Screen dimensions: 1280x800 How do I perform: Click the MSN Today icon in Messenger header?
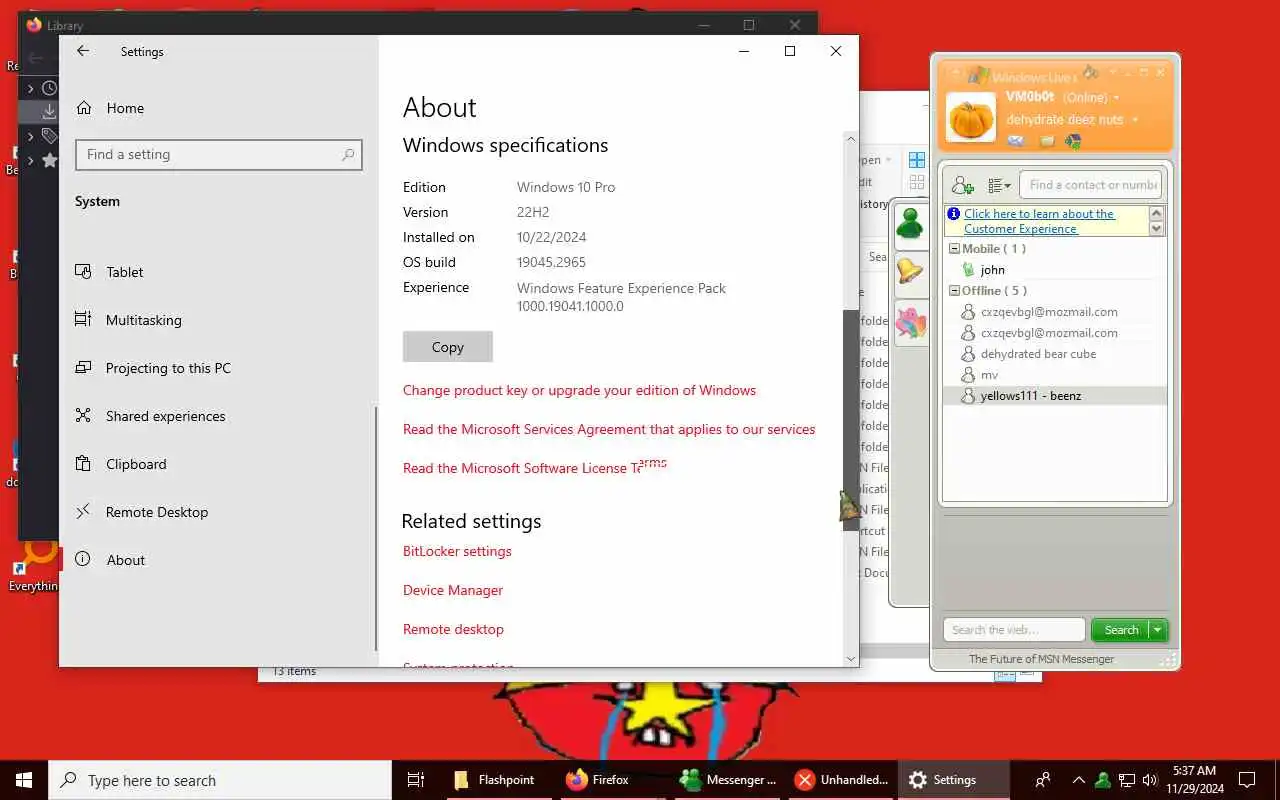click(x=1073, y=141)
